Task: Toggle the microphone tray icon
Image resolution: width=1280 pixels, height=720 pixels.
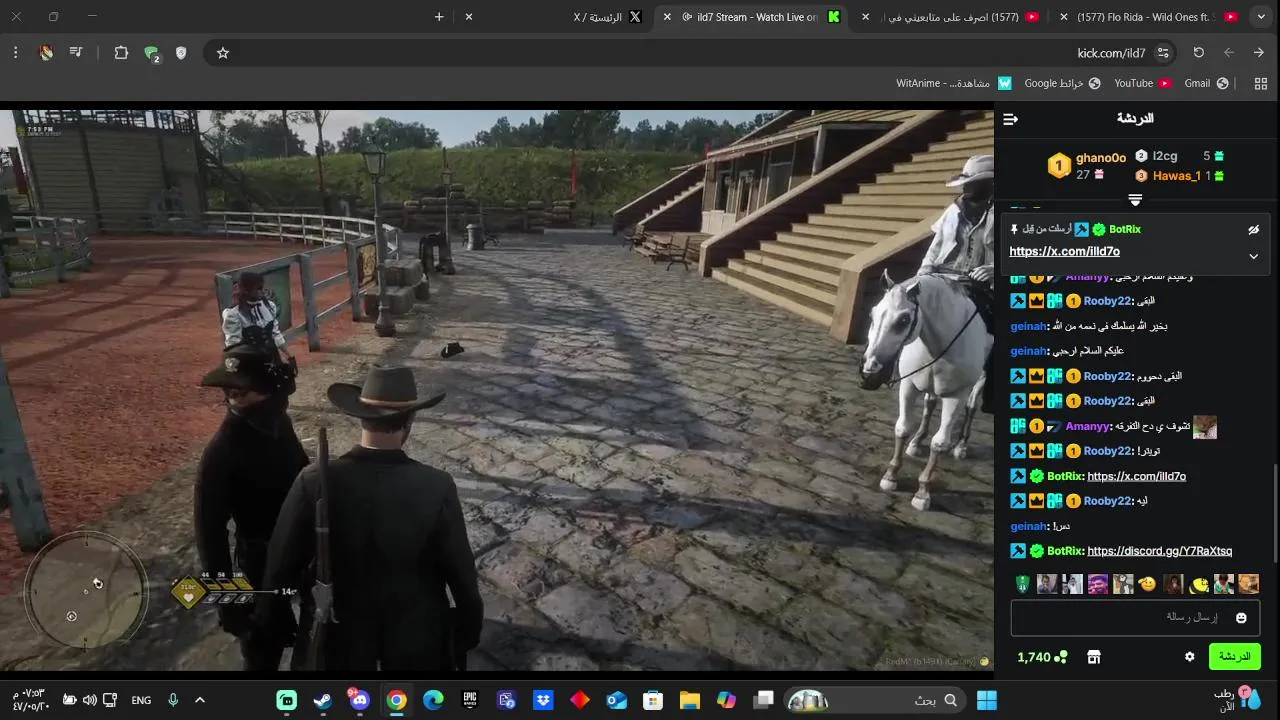Action: click(x=173, y=700)
